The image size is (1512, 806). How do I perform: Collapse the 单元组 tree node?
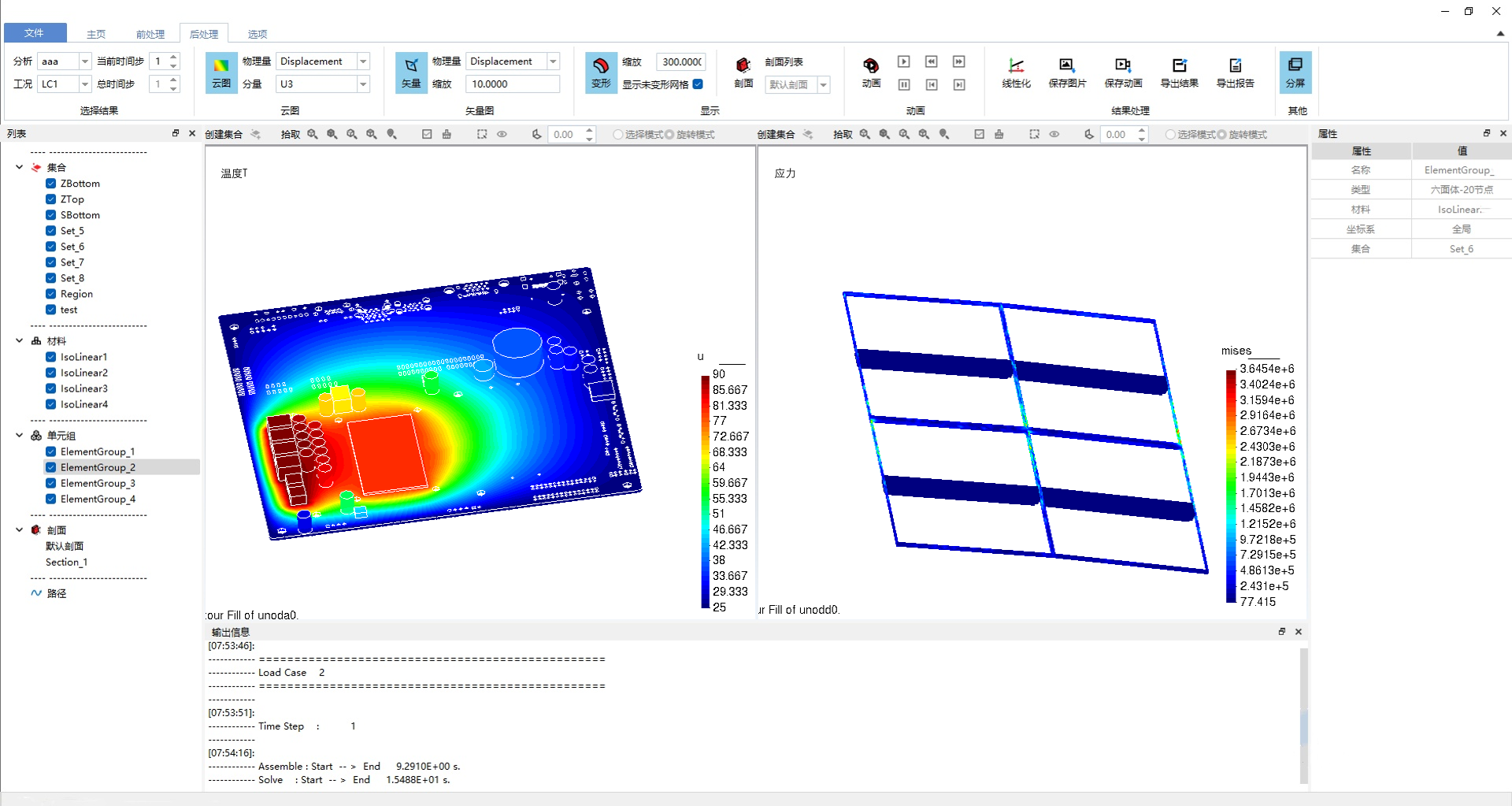pos(19,435)
